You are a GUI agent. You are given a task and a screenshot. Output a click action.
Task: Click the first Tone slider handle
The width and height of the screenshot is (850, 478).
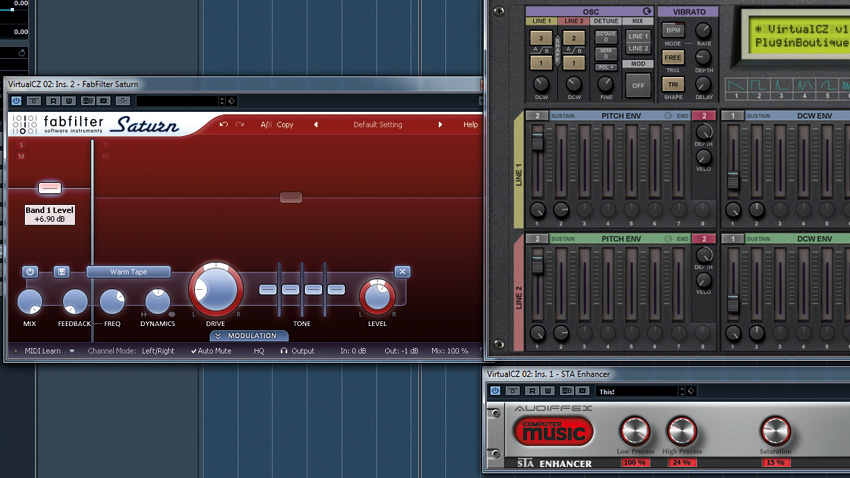[x=267, y=289]
